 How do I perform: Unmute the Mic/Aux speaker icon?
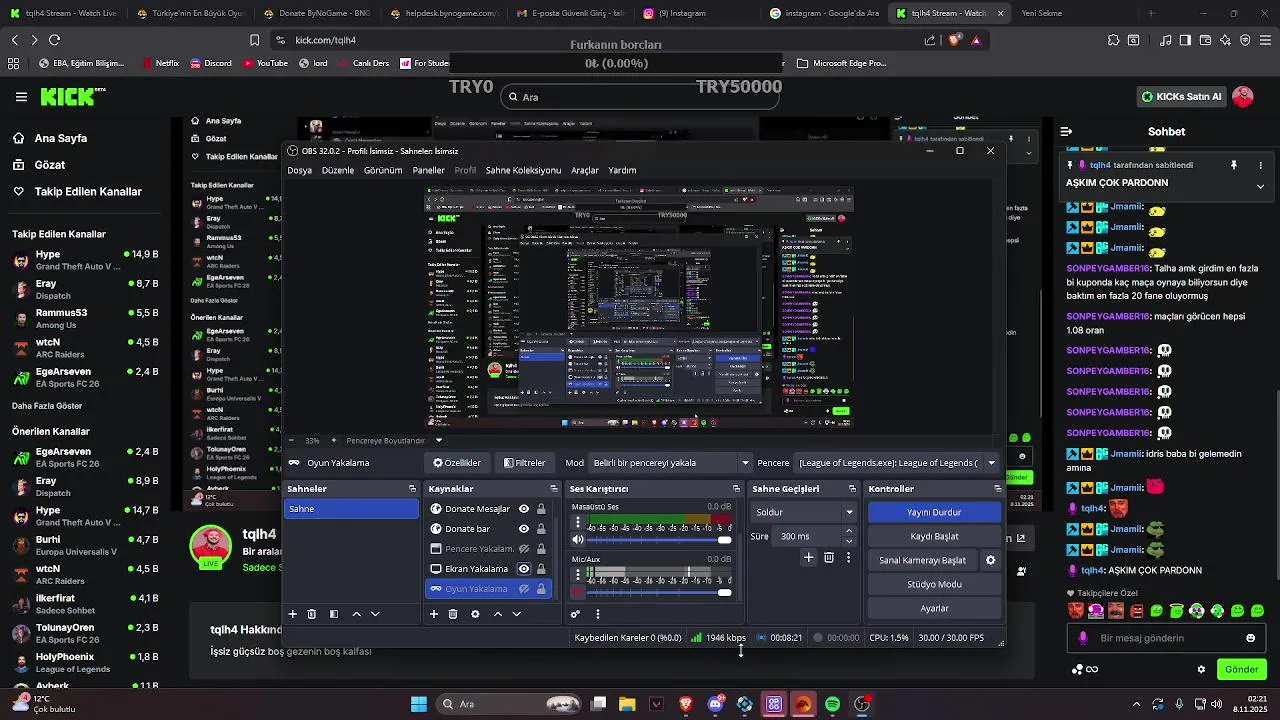pos(577,592)
